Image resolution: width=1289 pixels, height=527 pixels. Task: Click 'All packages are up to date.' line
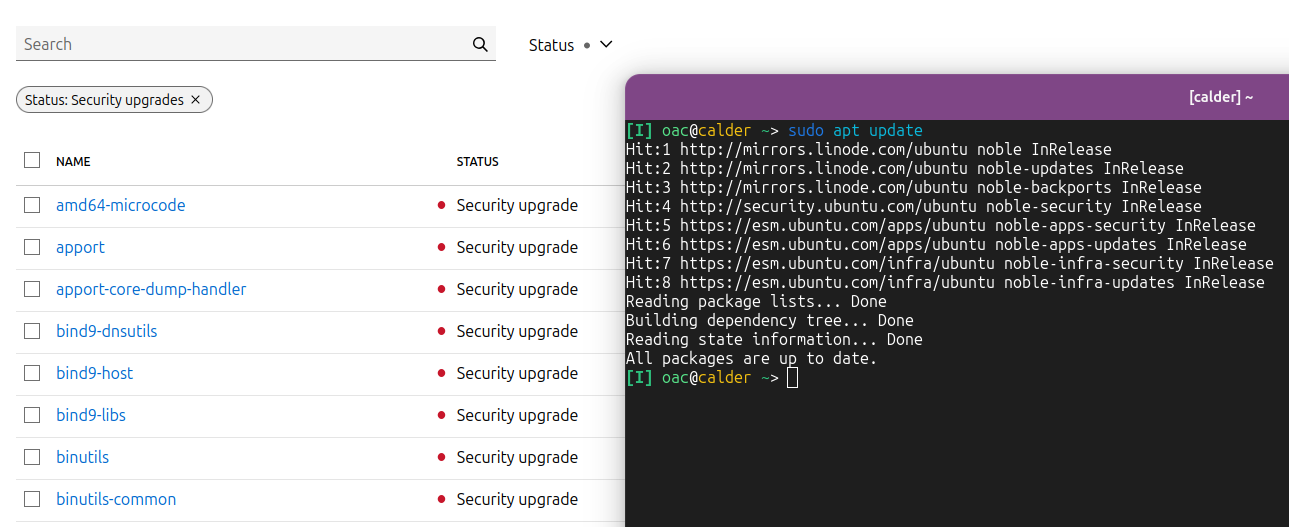pos(751,359)
